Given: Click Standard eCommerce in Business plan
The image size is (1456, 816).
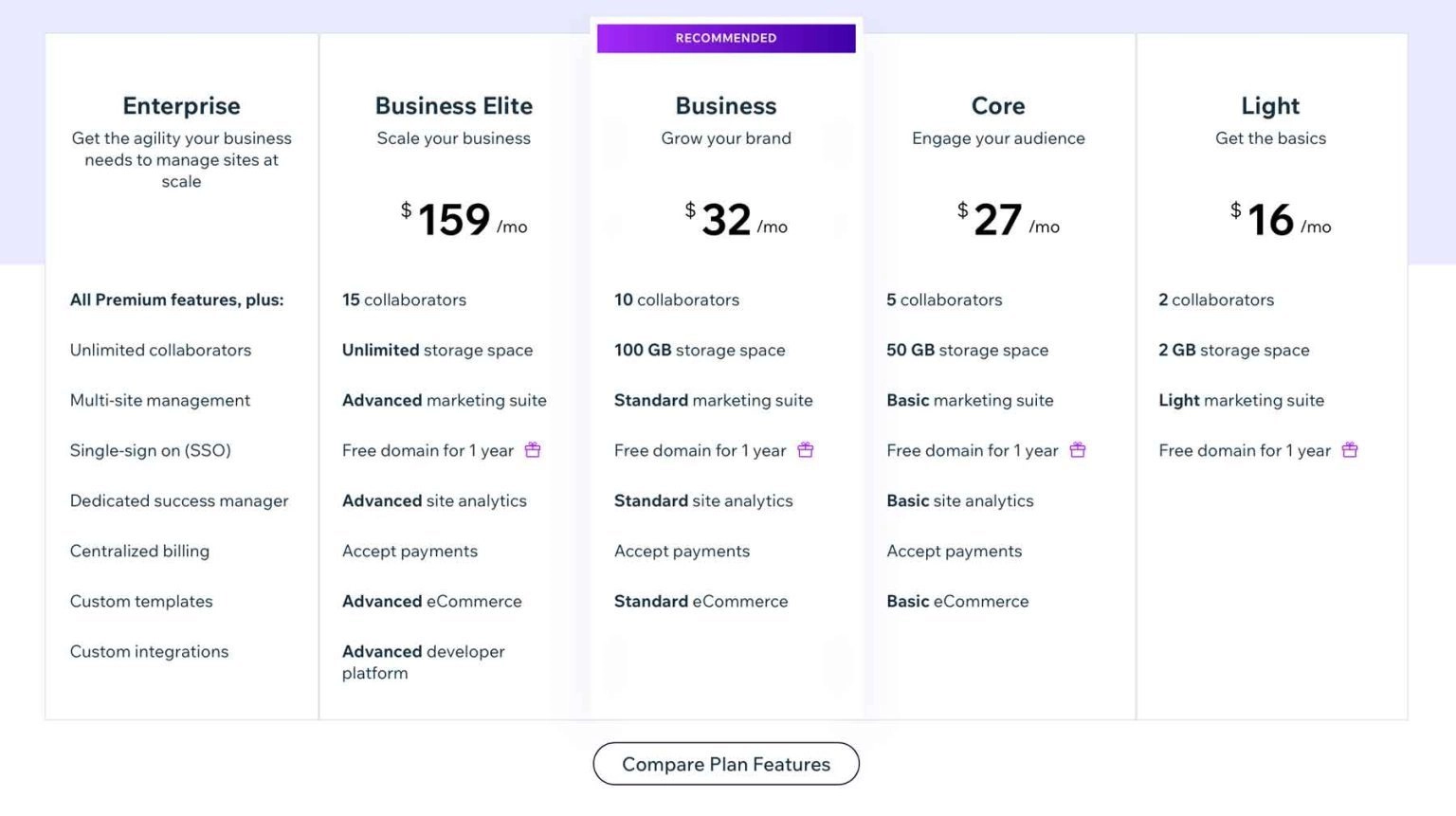Looking at the screenshot, I should [701, 601].
